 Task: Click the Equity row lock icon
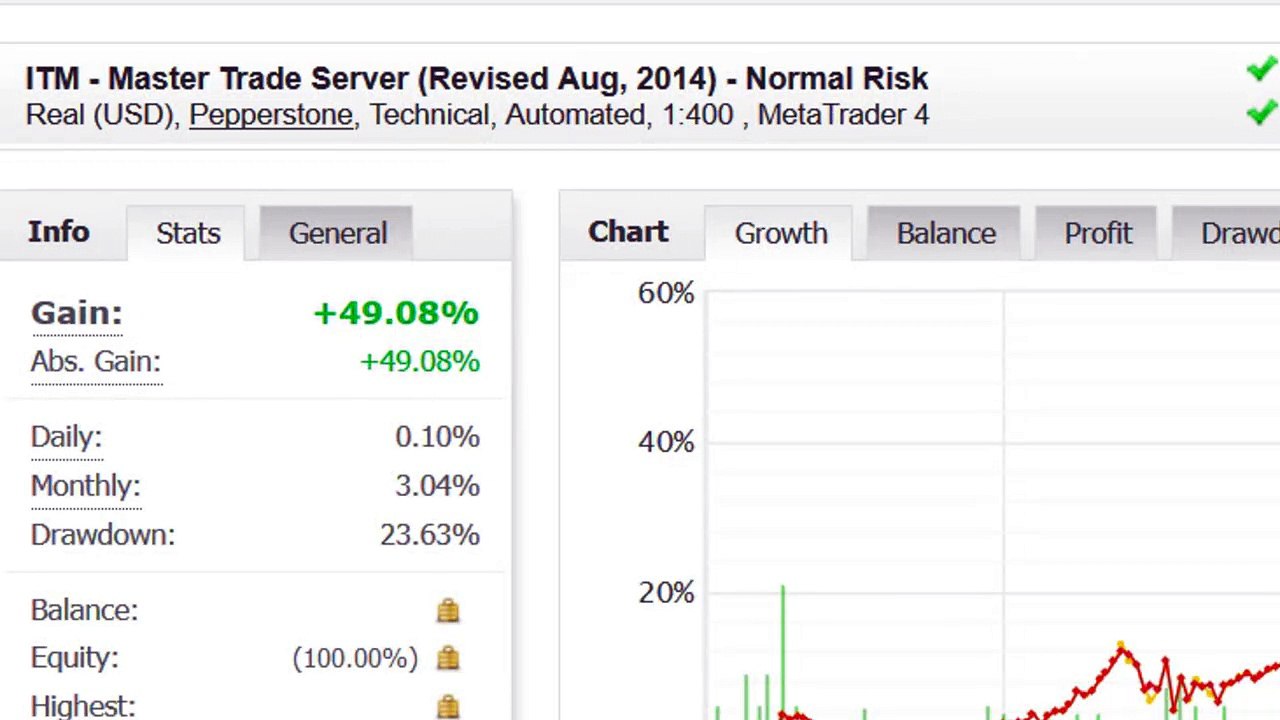click(x=448, y=658)
